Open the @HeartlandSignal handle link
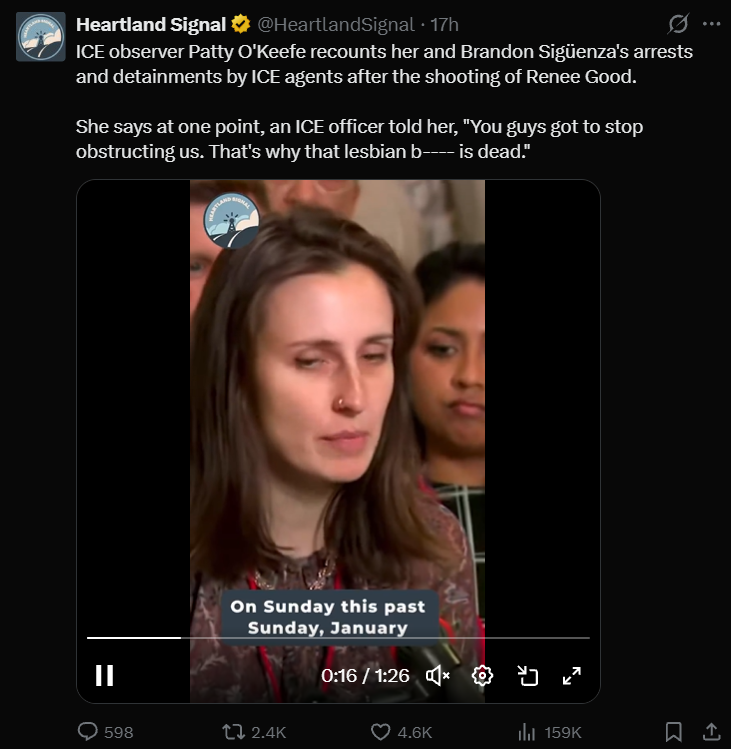 336,24
